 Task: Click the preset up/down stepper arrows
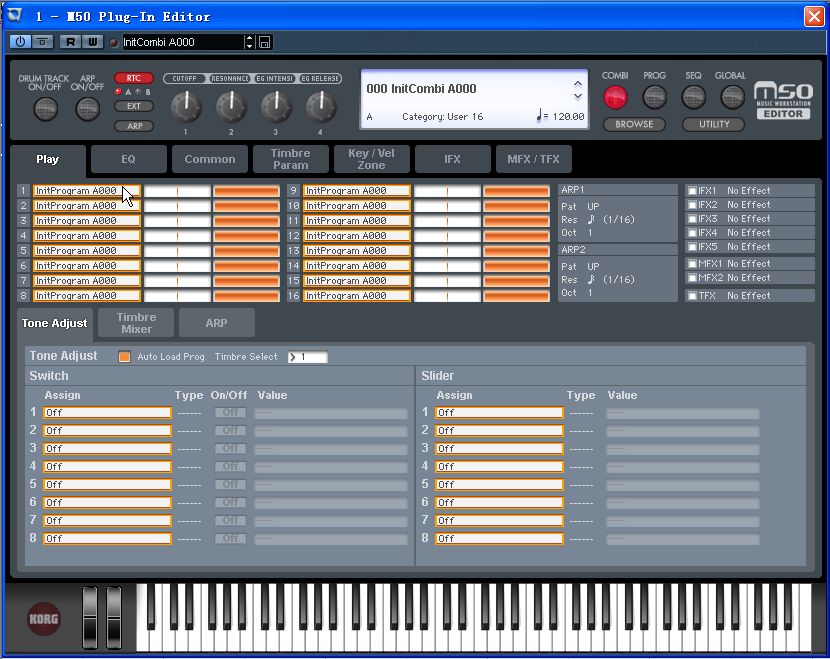249,42
